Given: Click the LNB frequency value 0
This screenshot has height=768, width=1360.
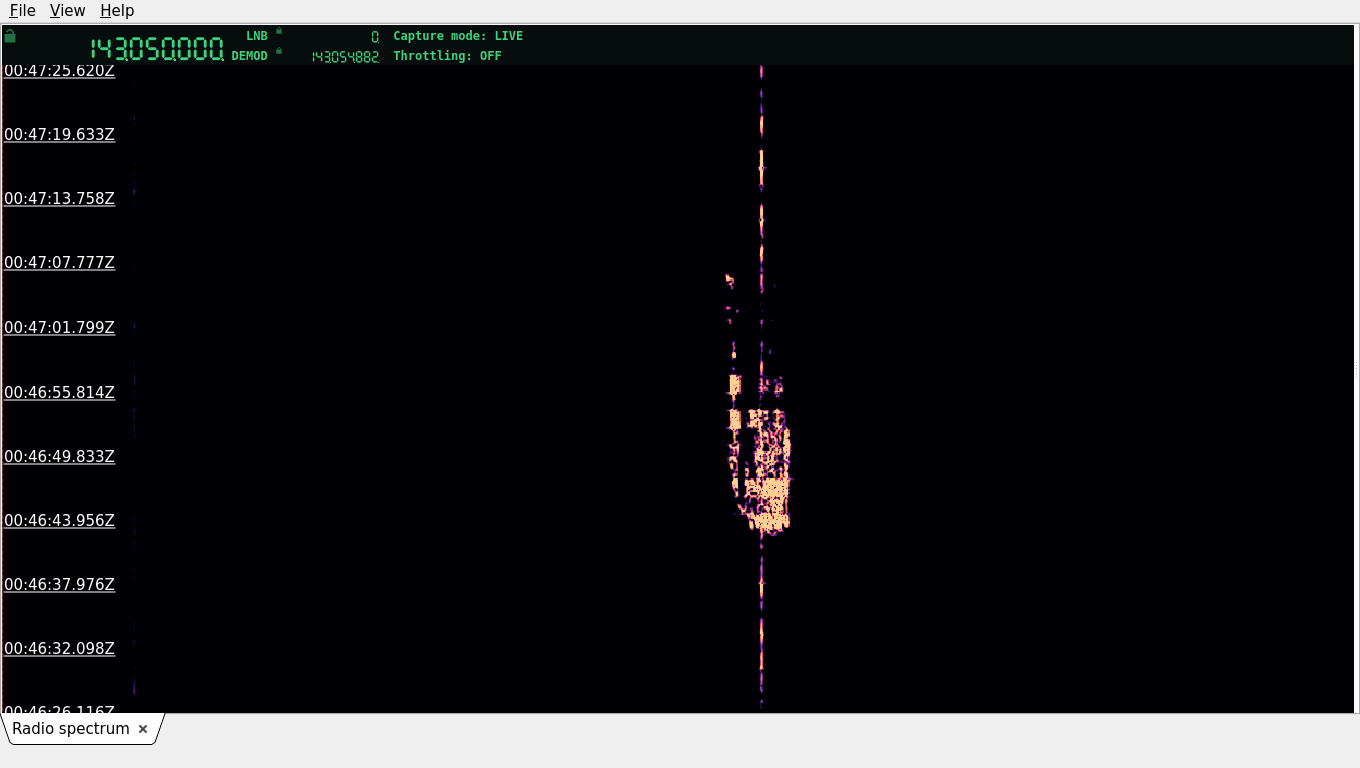Looking at the screenshot, I should [375, 37].
